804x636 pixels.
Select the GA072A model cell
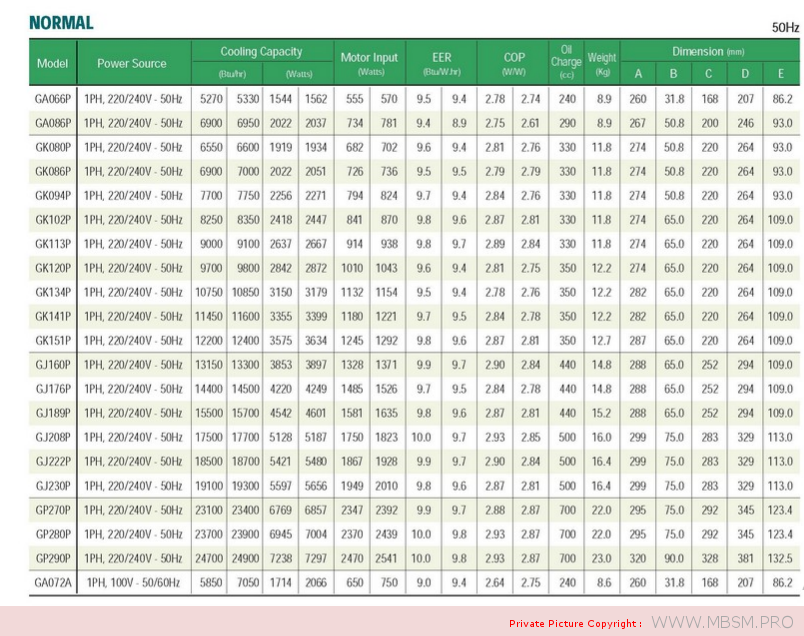pyautogui.click(x=52, y=581)
